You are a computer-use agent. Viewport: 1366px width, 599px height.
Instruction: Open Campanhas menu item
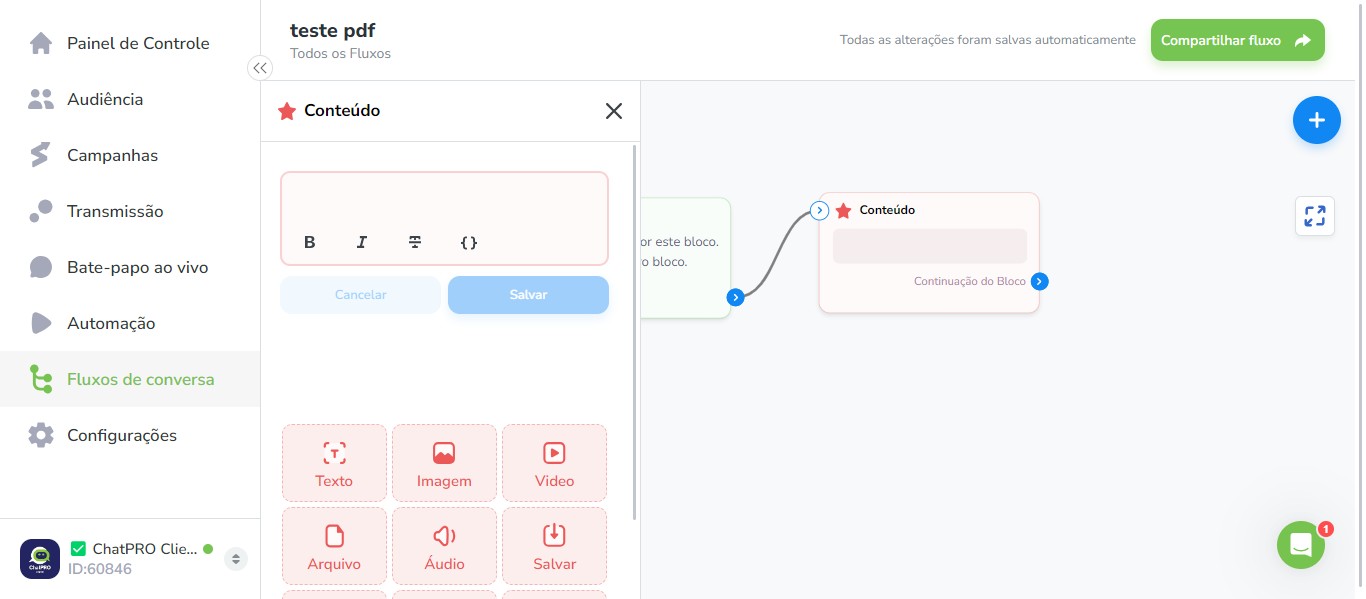pos(130,155)
